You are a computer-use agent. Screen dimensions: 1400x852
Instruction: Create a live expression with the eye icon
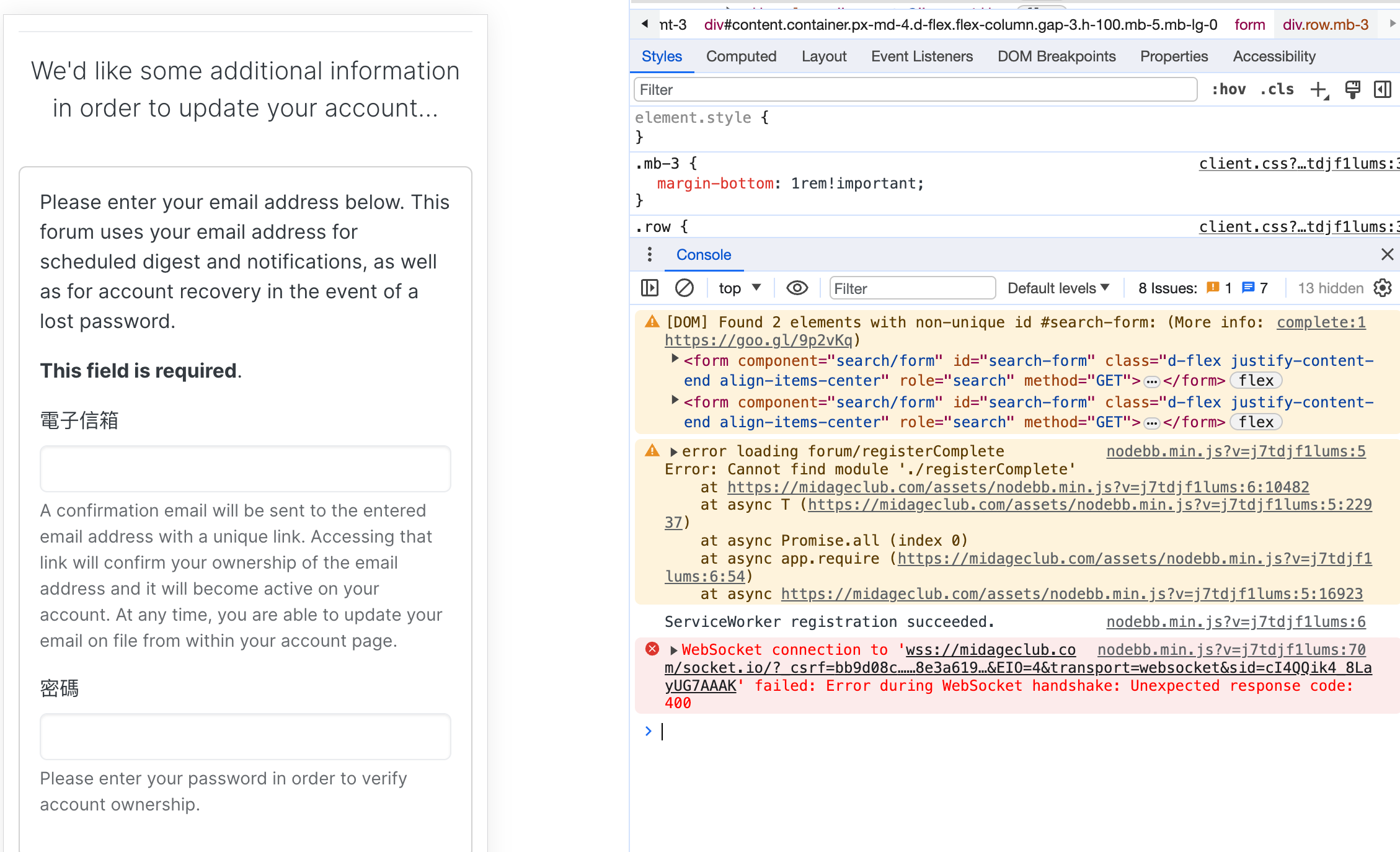click(x=797, y=288)
